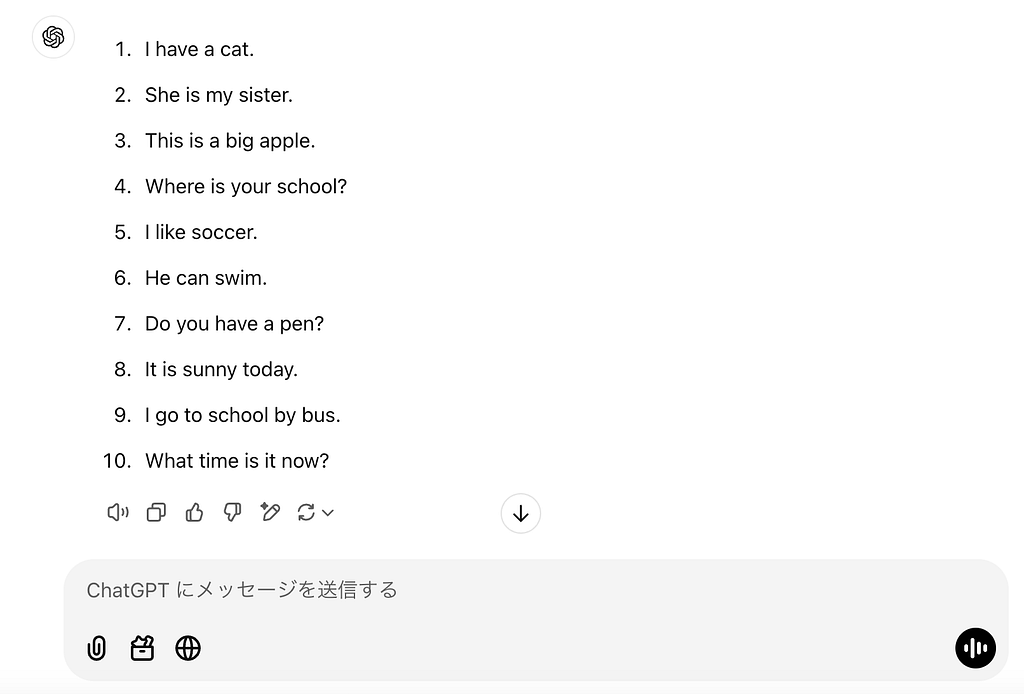Attach a file with the paperclip icon

pos(96,648)
